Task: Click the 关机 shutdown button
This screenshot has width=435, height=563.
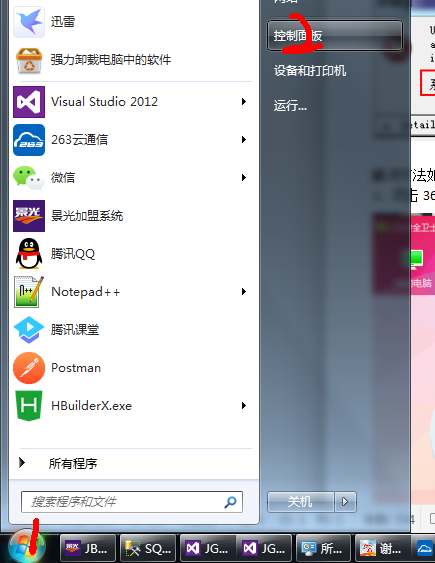Action: point(300,502)
